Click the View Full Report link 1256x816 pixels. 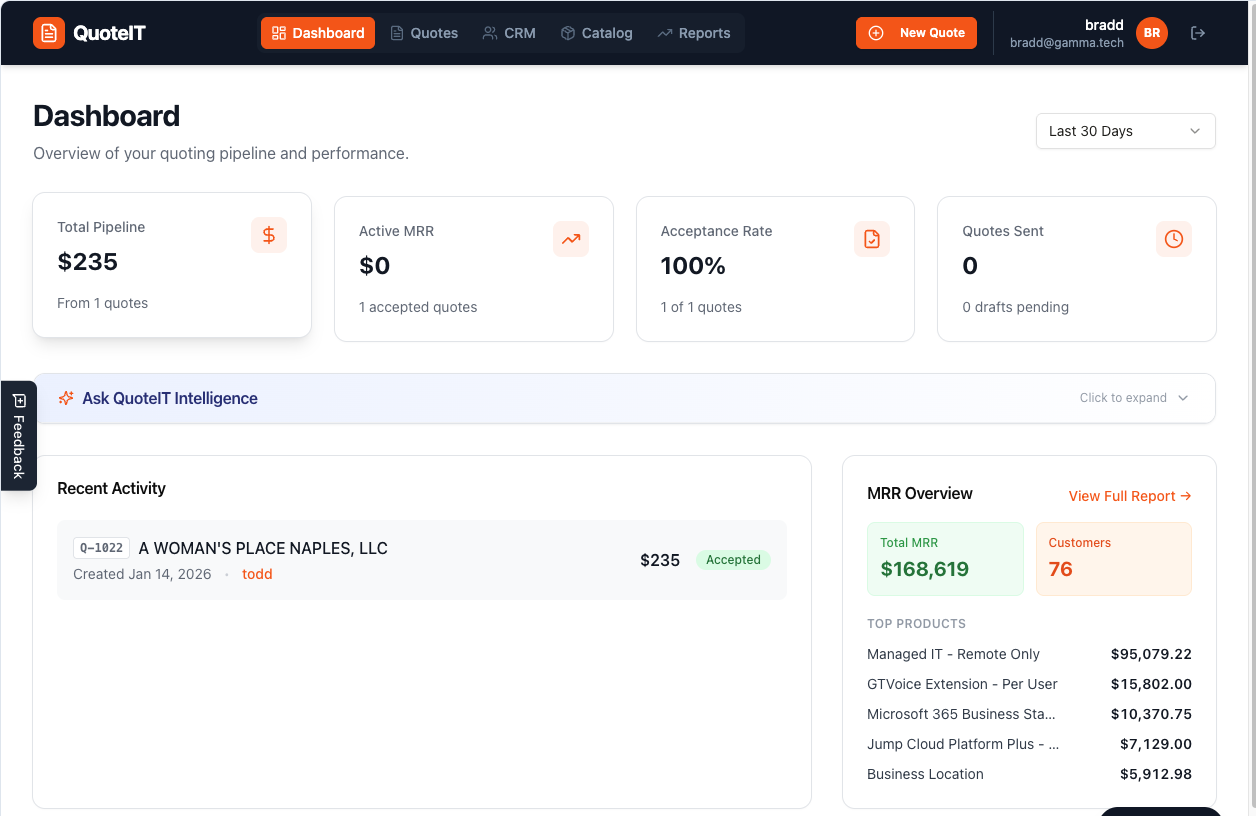1130,496
